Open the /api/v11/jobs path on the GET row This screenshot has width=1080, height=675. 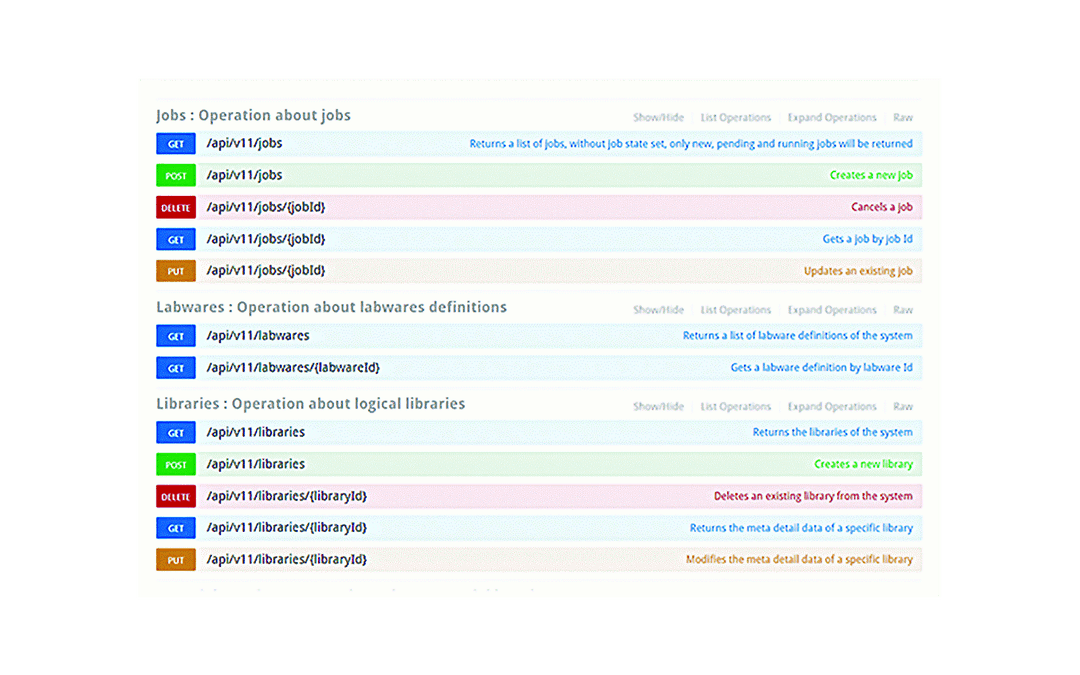(x=245, y=143)
